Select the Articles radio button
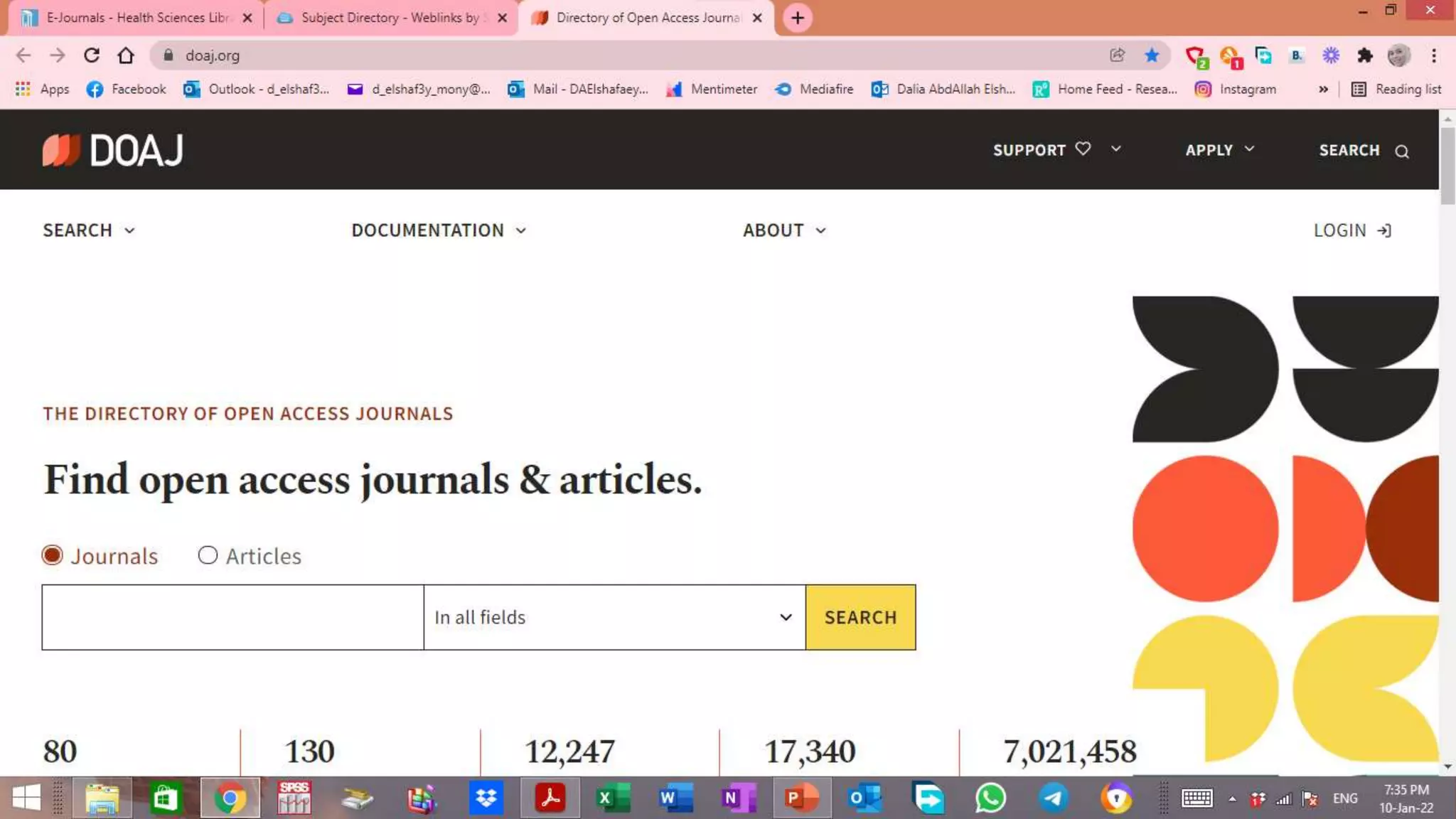 pyautogui.click(x=208, y=555)
